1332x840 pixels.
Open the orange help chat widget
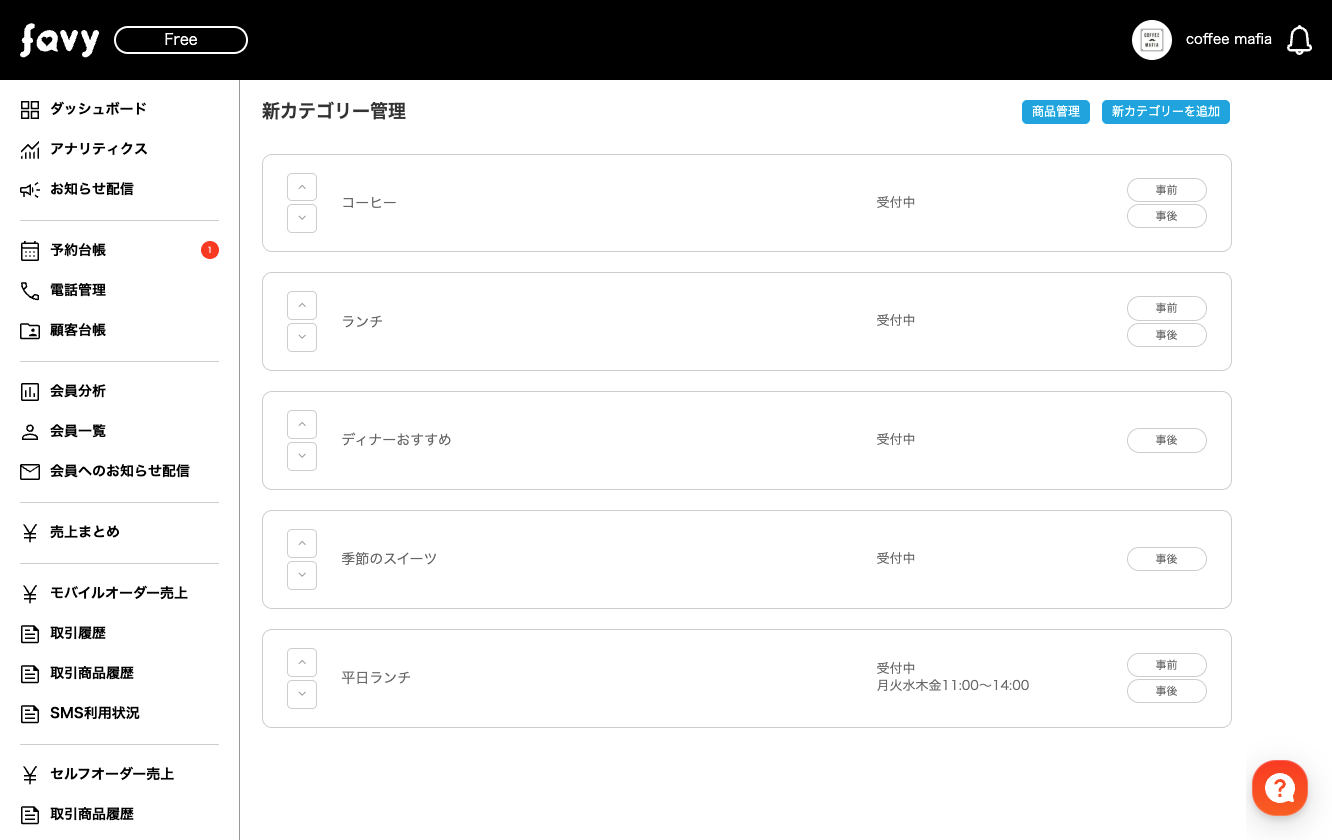[1280, 788]
